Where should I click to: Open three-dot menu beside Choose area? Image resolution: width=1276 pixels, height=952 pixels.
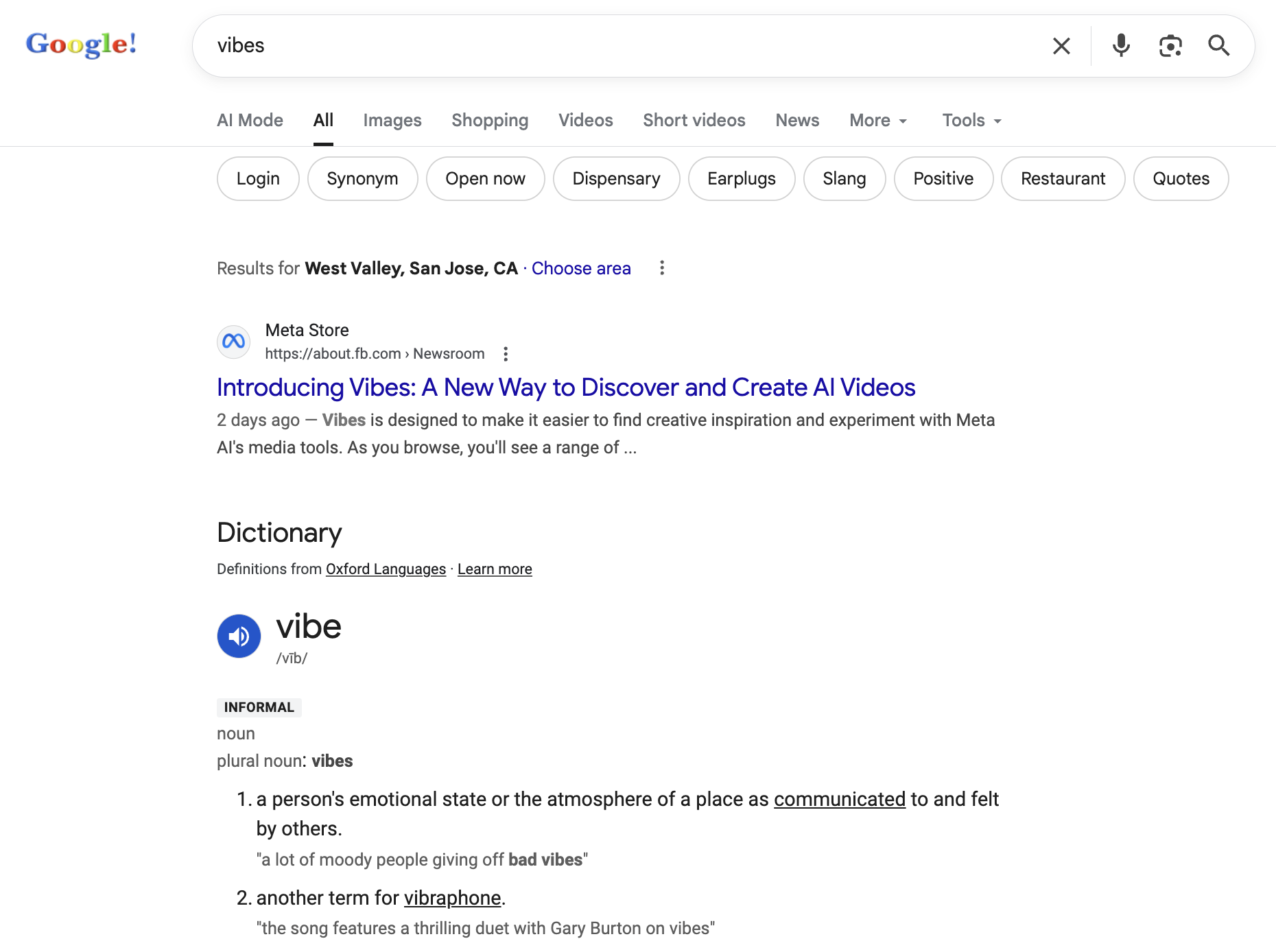(x=662, y=268)
